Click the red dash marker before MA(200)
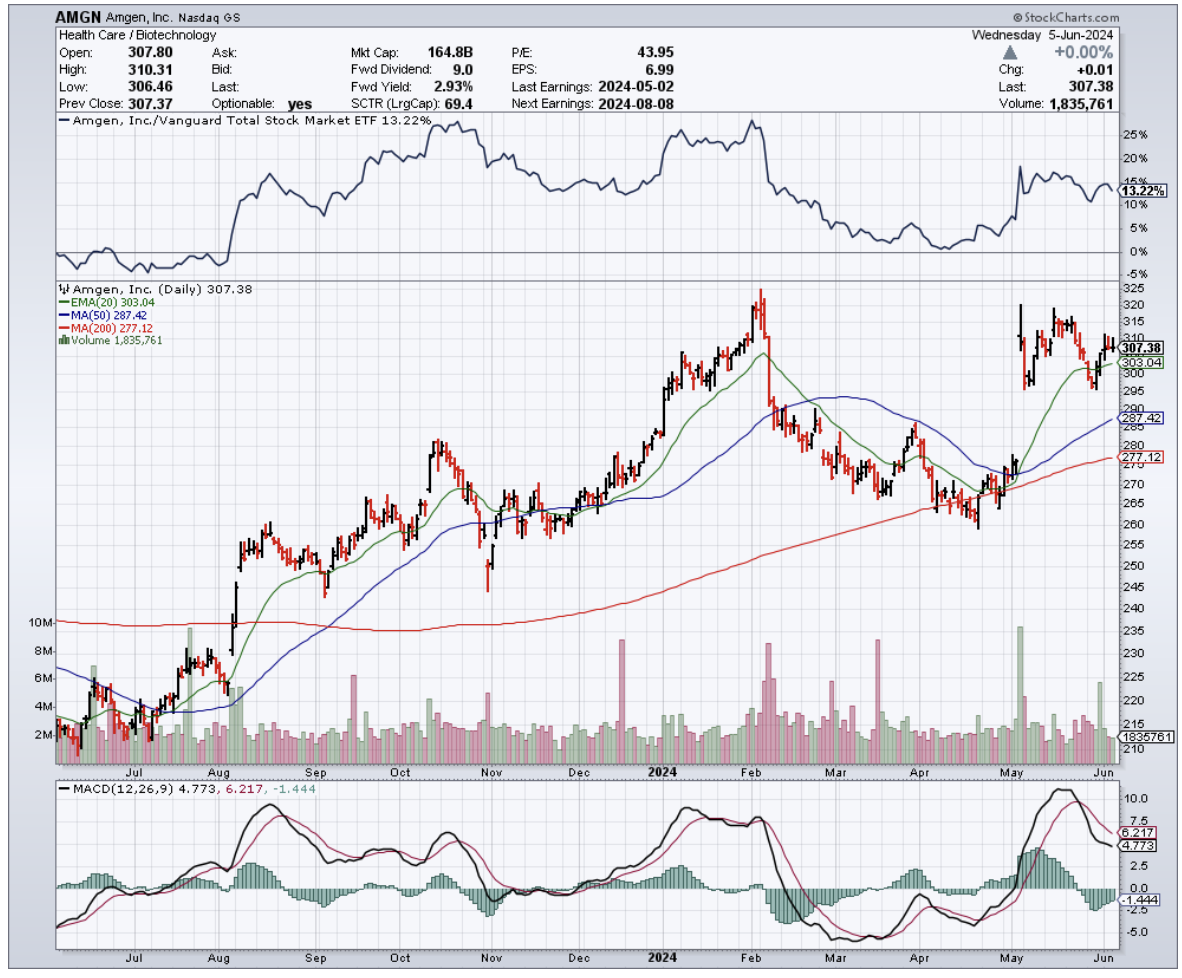This screenshot has width=1182, height=978. 63,327
